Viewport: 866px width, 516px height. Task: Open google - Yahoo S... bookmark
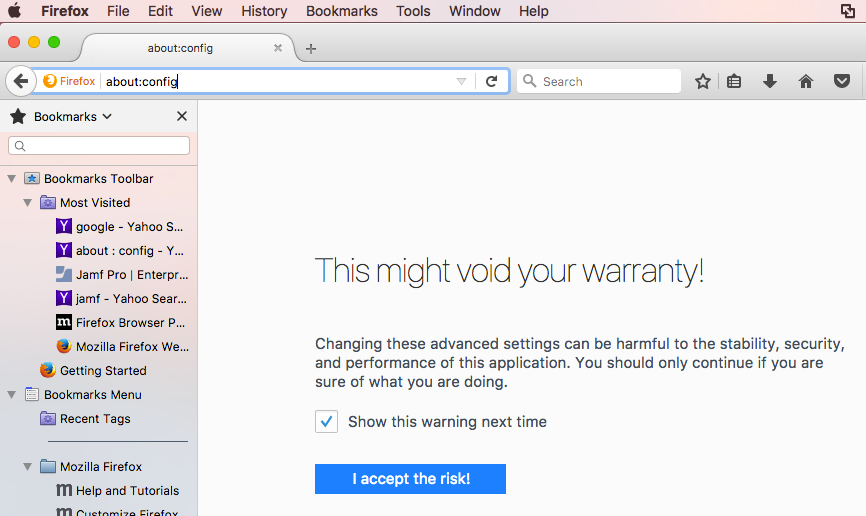(x=120, y=227)
